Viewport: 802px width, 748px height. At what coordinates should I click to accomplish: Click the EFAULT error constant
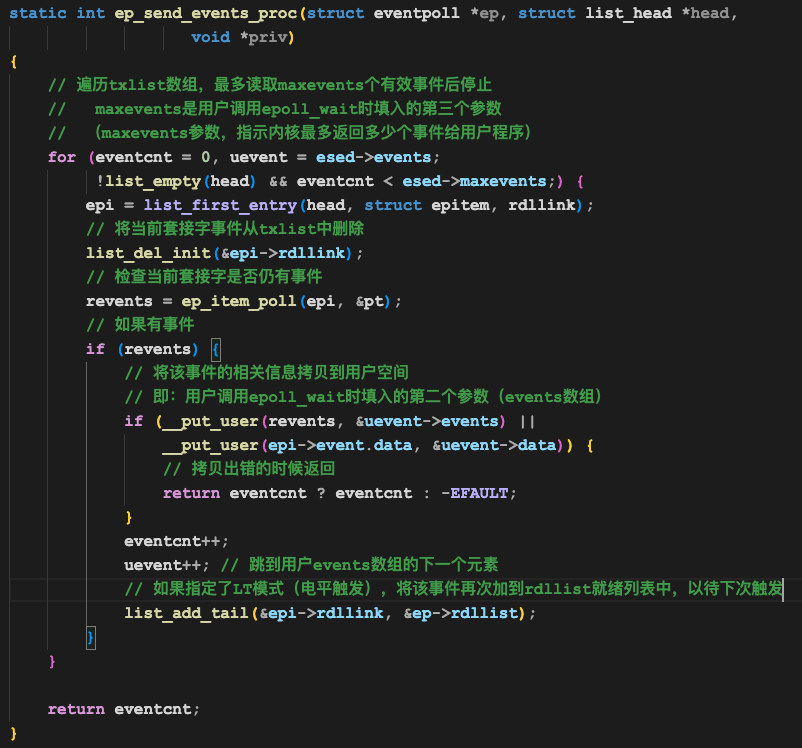pos(484,493)
